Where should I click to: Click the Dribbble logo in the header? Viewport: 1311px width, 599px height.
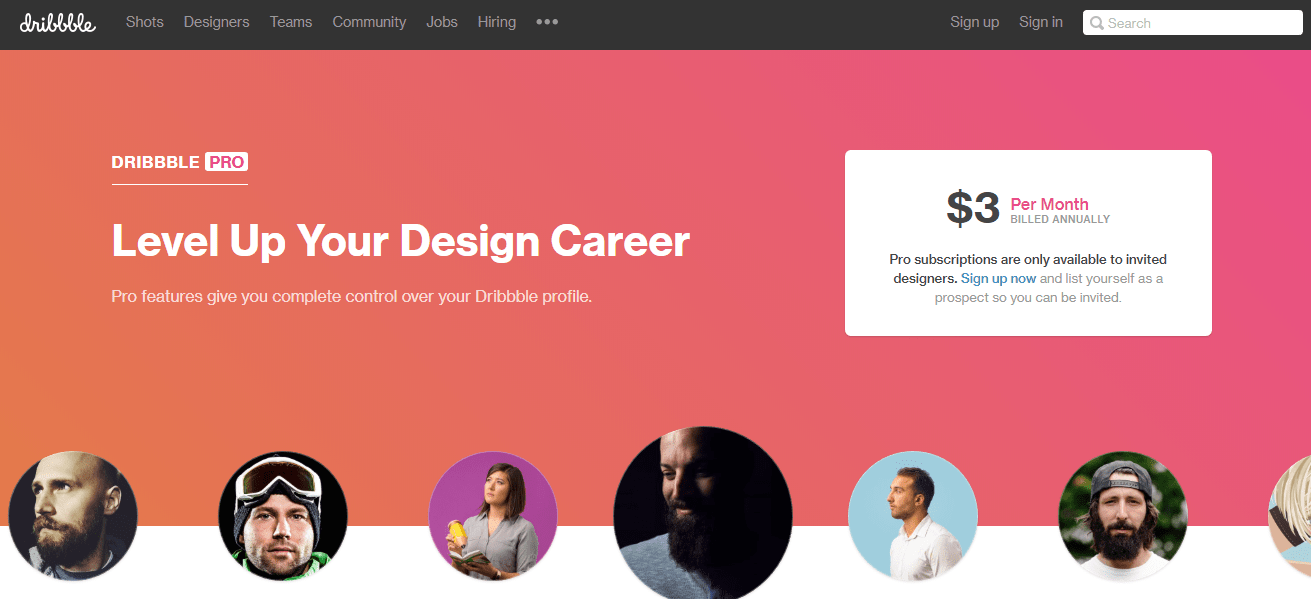pos(57,22)
